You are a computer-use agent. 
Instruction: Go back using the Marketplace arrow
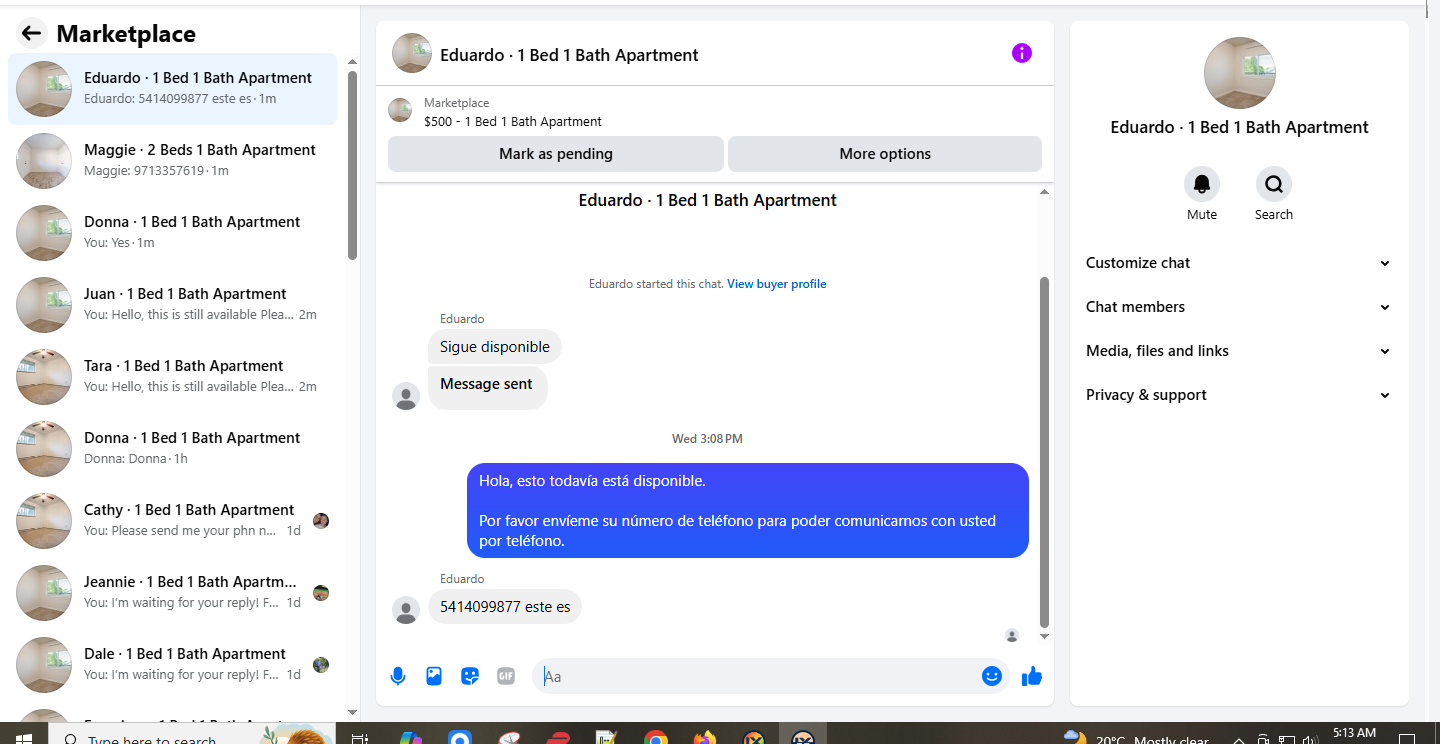(31, 33)
